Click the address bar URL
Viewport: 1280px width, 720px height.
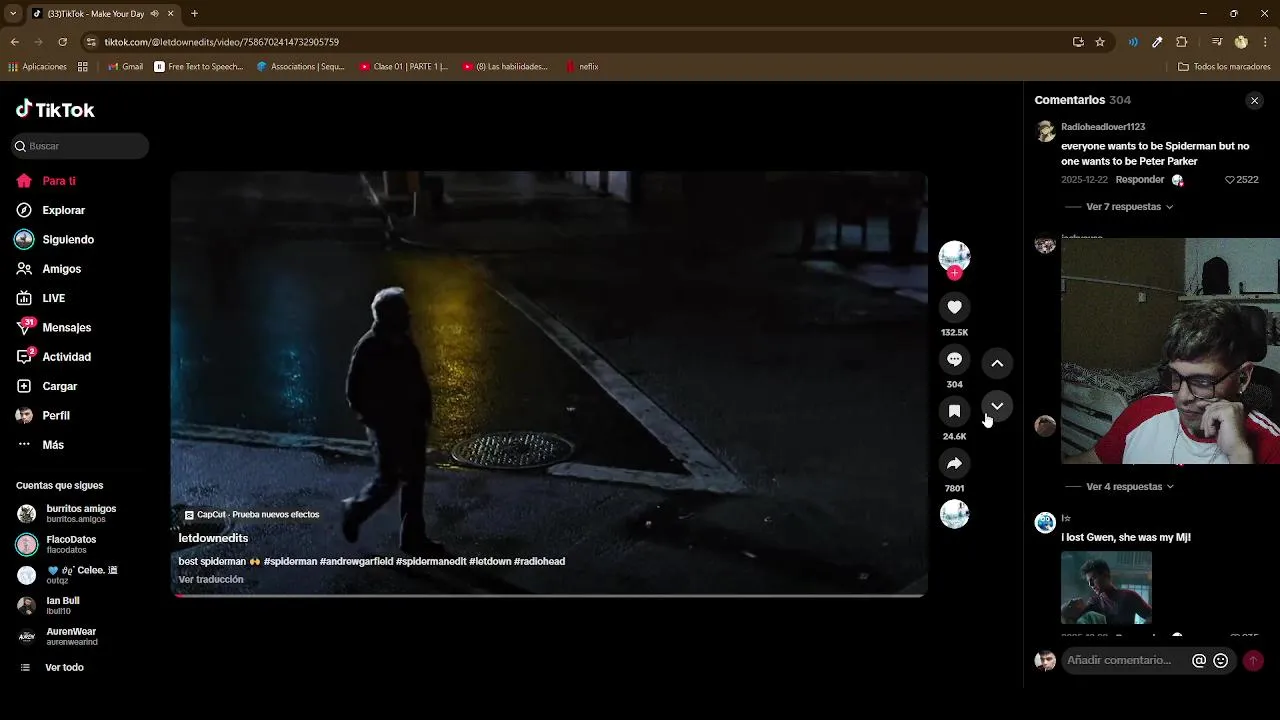click(222, 42)
